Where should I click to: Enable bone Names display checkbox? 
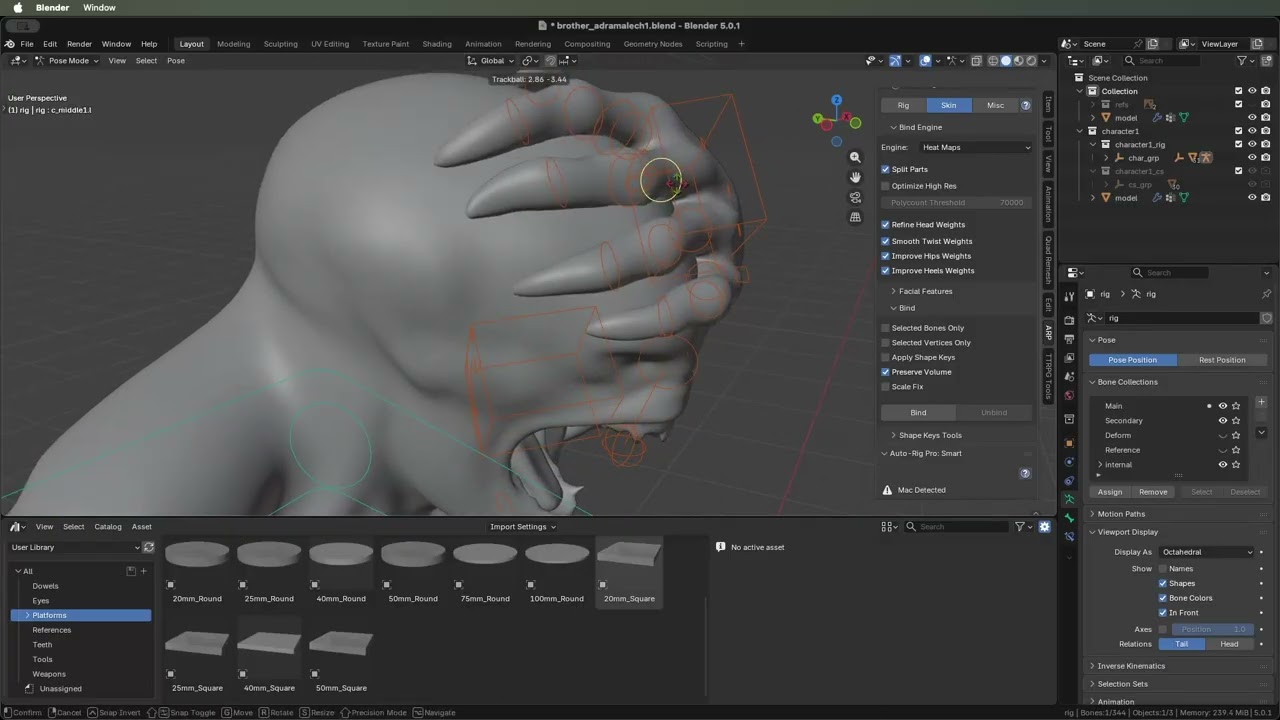click(x=1163, y=569)
